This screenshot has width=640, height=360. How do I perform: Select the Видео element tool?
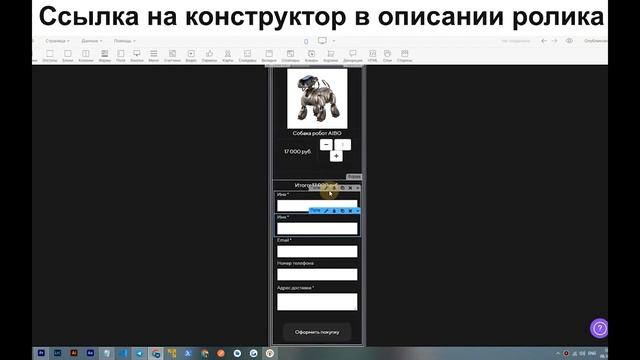(x=191, y=56)
